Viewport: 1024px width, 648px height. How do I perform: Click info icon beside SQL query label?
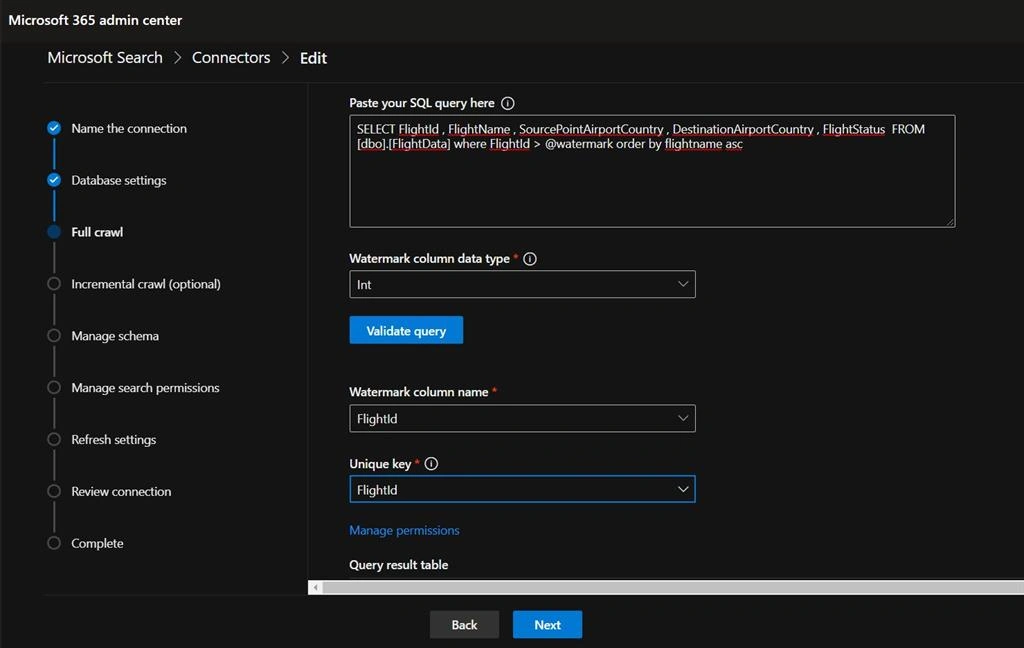click(507, 103)
